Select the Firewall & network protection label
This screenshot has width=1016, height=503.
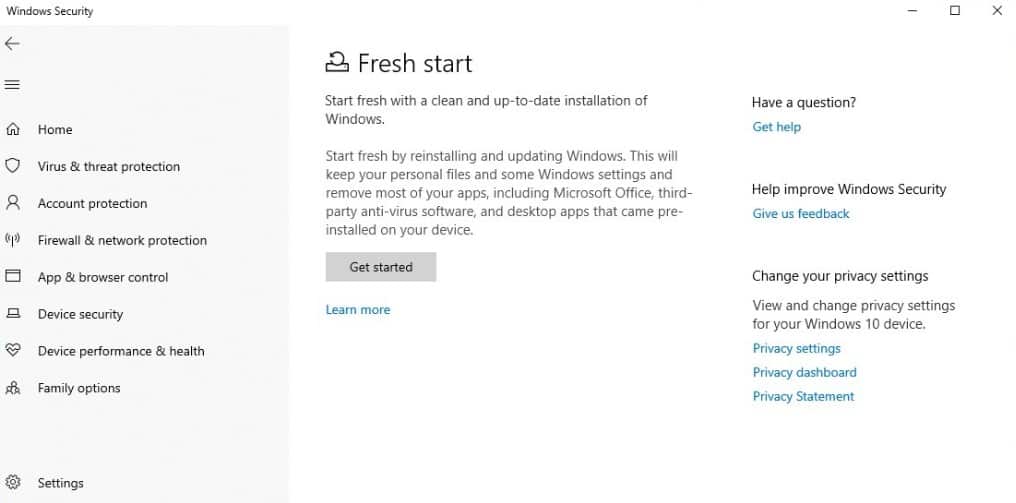(122, 240)
